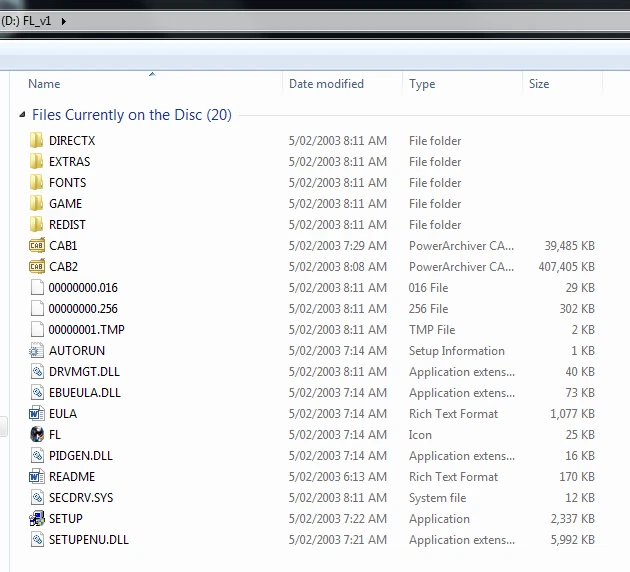
Task: Click the SECDRV.SYS system file icon
Action: pyautogui.click(x=37, y=498)
